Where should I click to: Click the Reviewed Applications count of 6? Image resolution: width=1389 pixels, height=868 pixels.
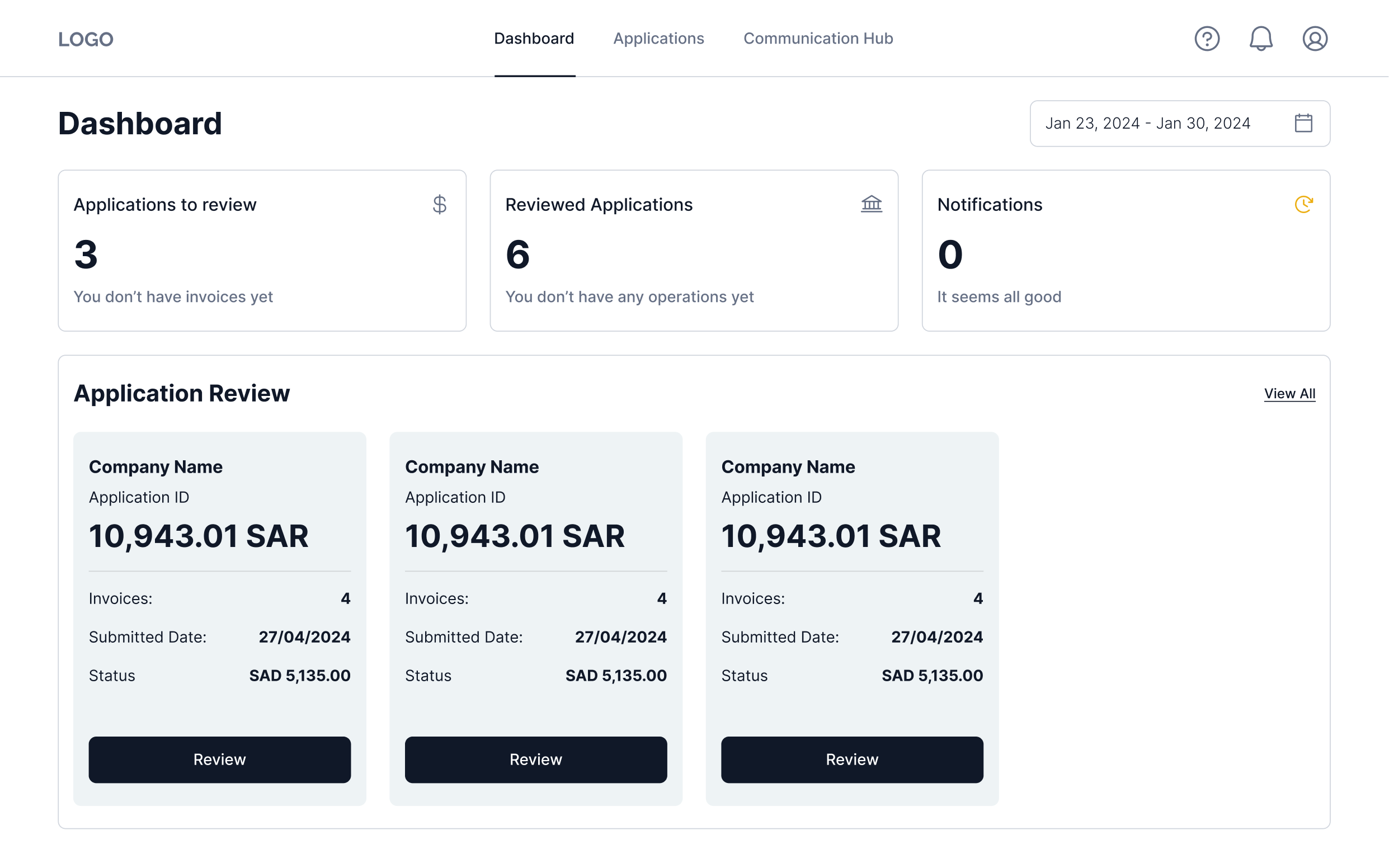(517, 254)
